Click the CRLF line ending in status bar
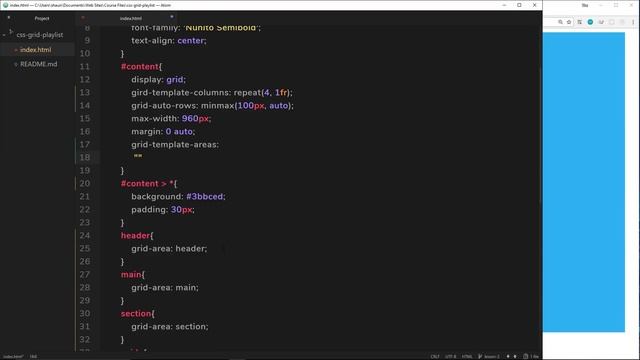The width and height of the screenshot is (640, 360). tap(435, 356)
